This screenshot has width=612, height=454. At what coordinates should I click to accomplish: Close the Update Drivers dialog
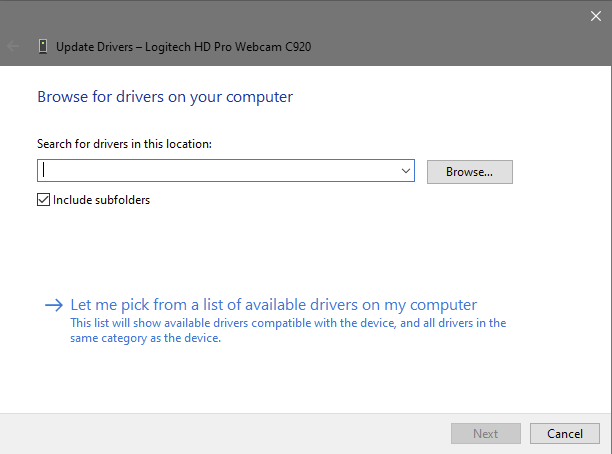[596, 16]
